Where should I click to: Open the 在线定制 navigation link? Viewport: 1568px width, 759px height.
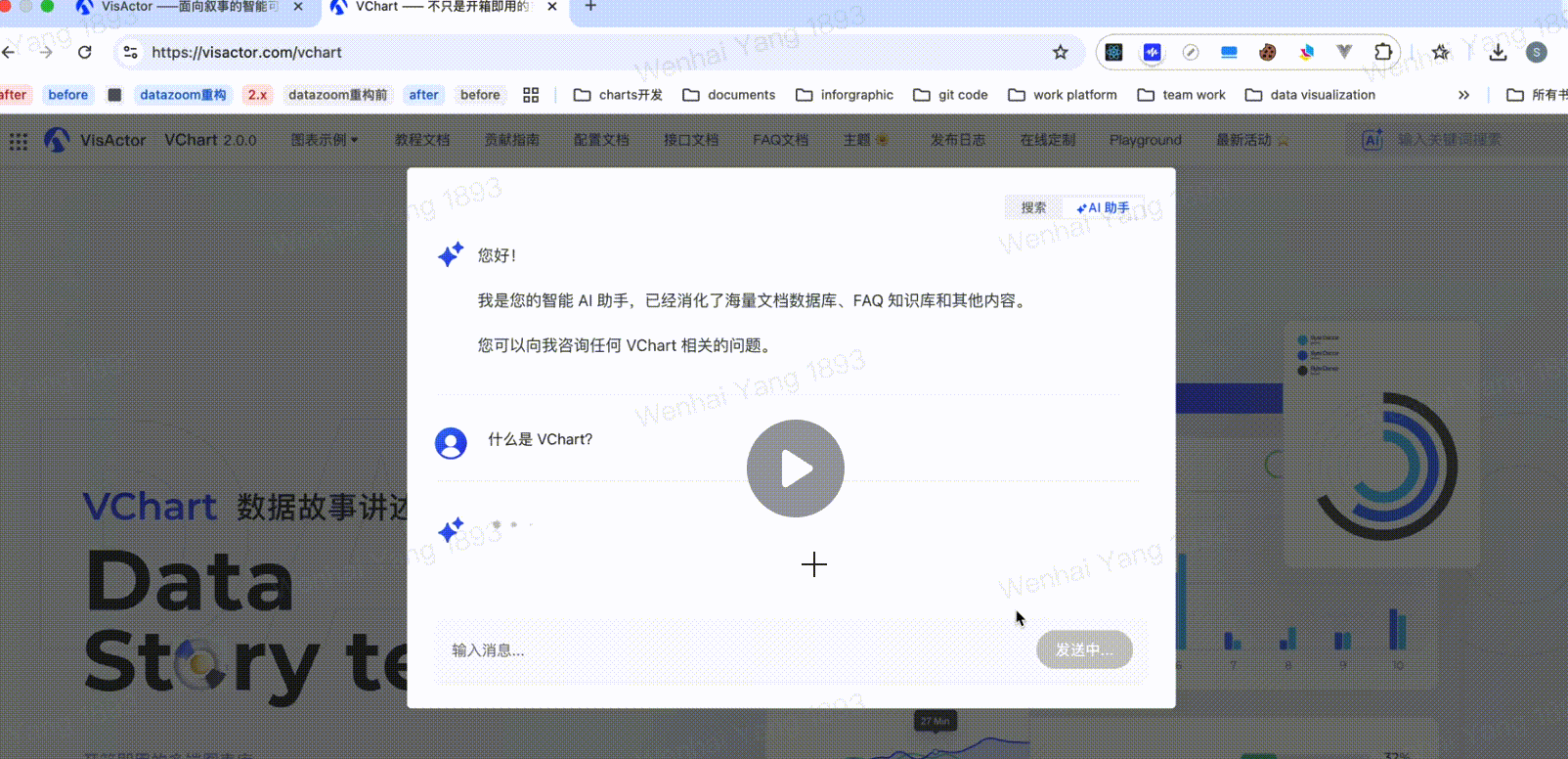point(1048,140)
